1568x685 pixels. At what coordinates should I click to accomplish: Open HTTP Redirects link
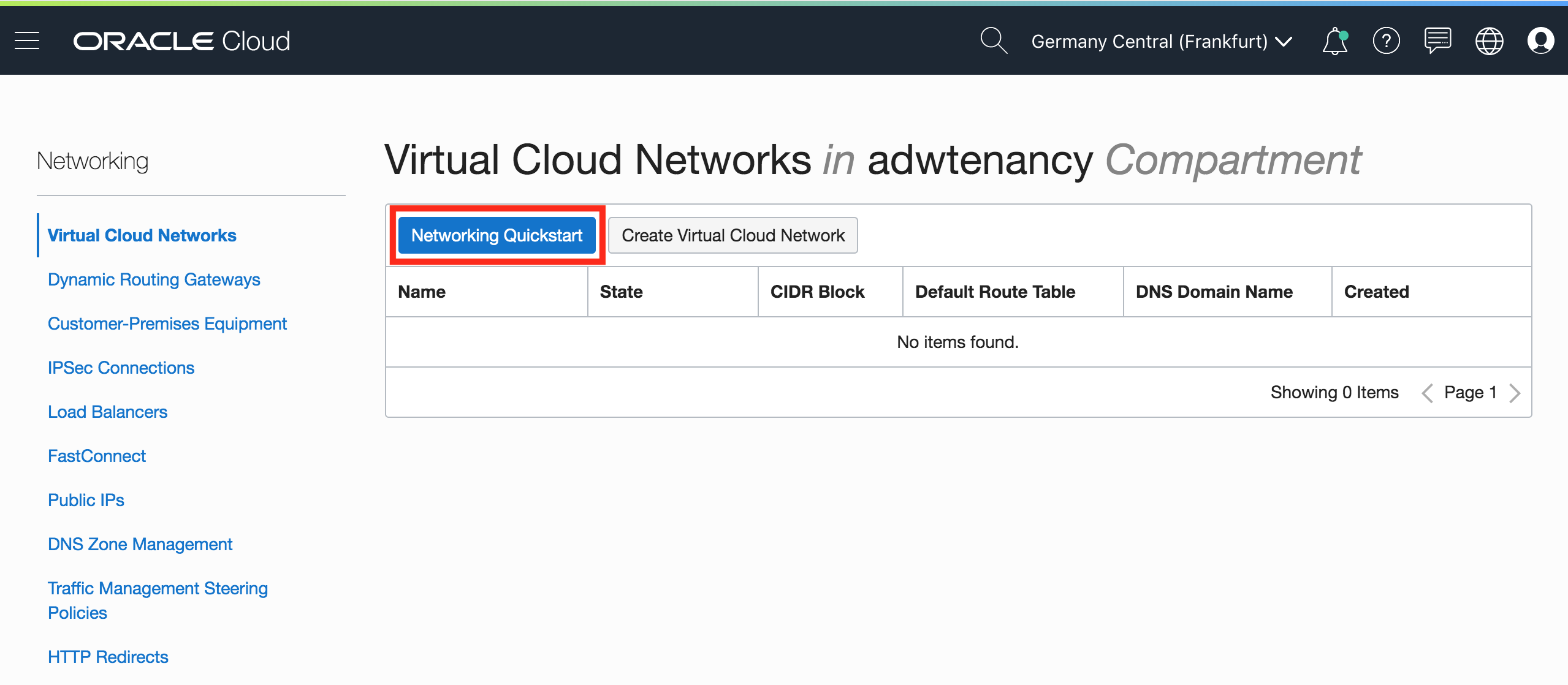tap(108, 657)
